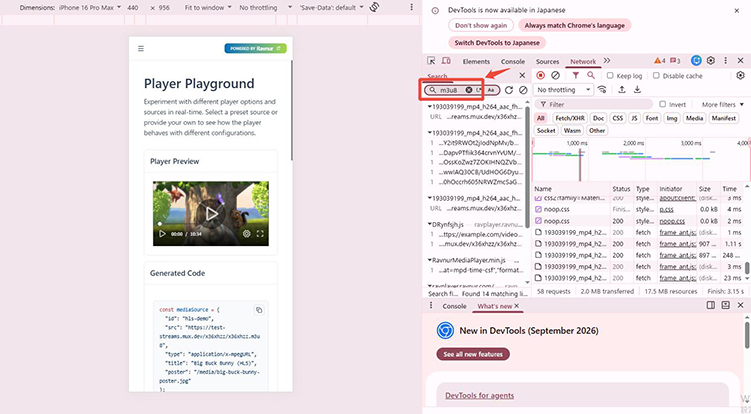Open DevTools main settings gear icon

(x=711, y=60)
